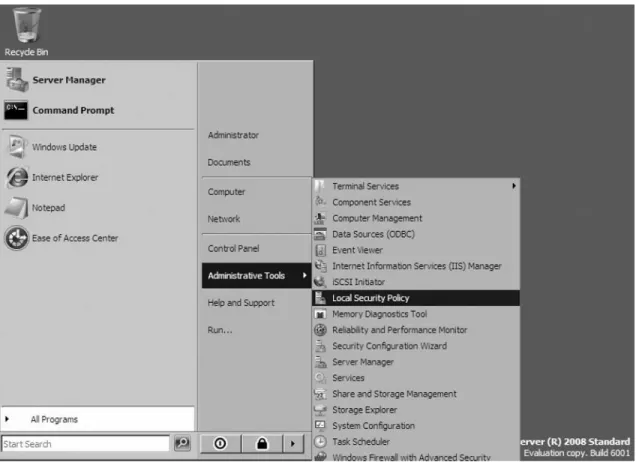Open Documents from Start menu
The width and height of the screenshot is (639, 462).
click(229, 162)
